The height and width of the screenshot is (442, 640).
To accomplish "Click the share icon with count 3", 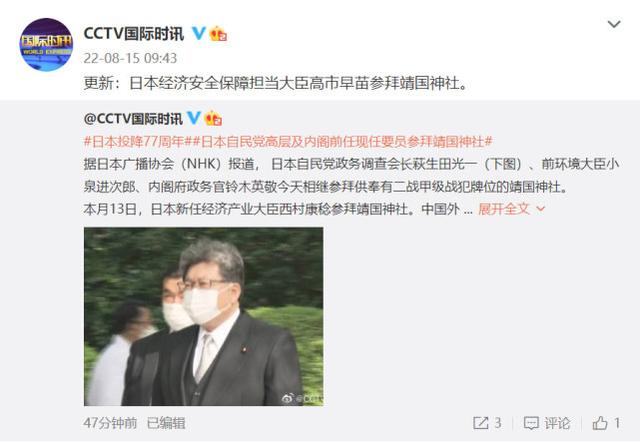I will click(x=480, y=423).
